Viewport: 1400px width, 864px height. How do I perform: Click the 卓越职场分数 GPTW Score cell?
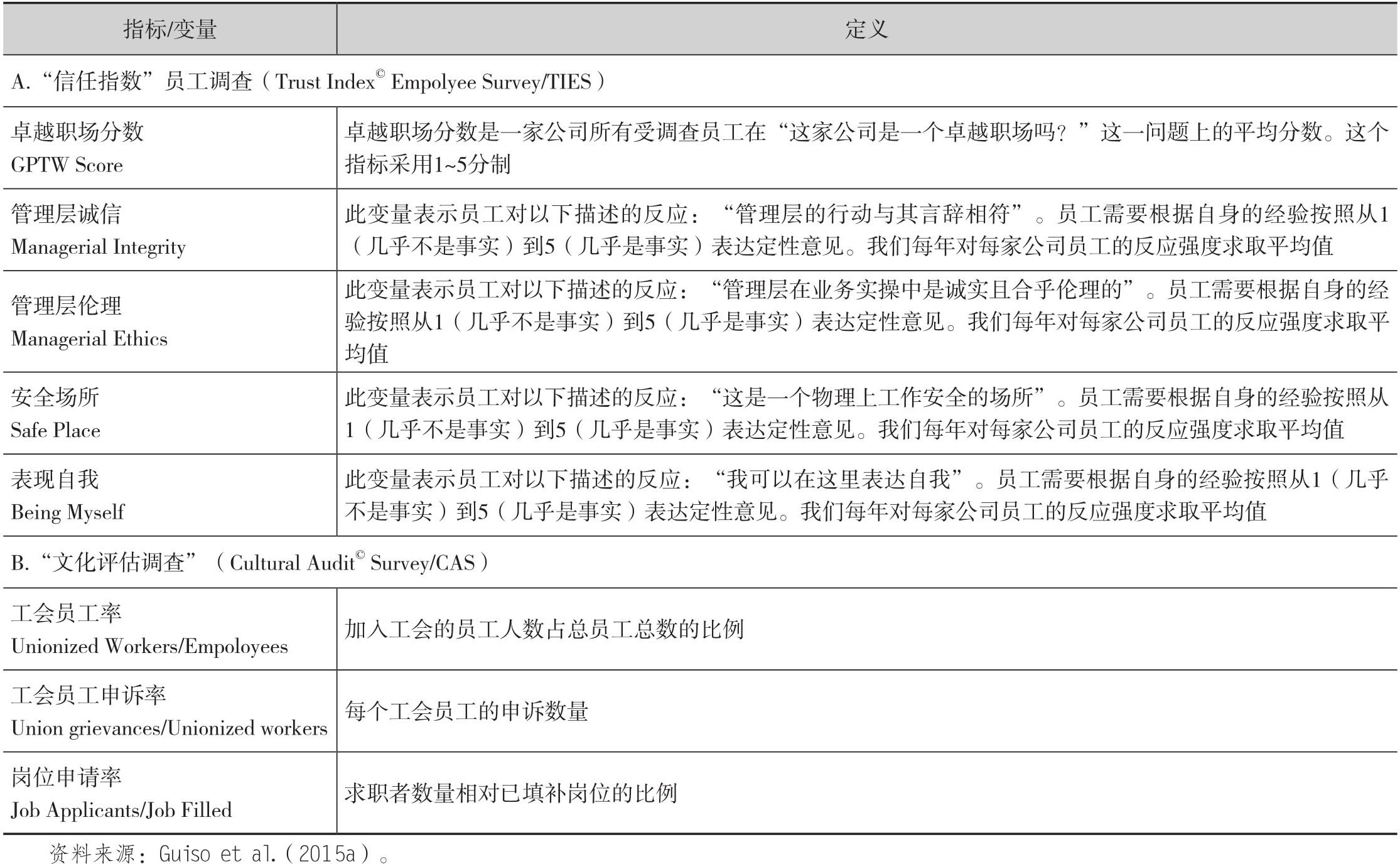pos(77,148)
